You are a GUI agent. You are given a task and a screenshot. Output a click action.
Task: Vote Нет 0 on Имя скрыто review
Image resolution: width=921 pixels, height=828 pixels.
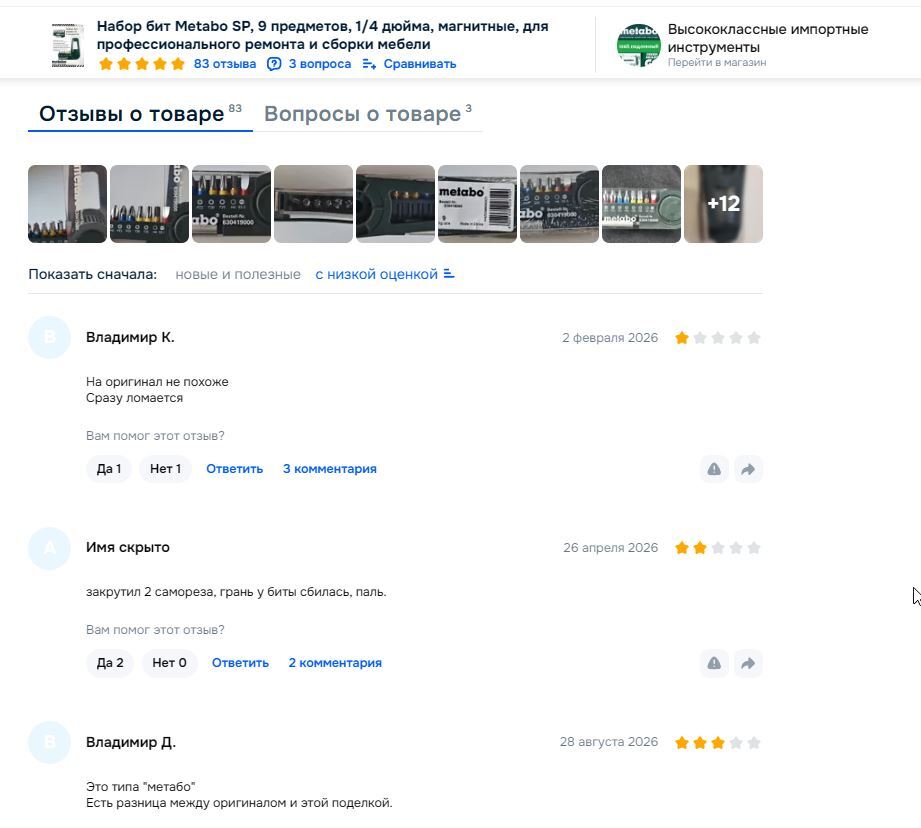point(169,662)
